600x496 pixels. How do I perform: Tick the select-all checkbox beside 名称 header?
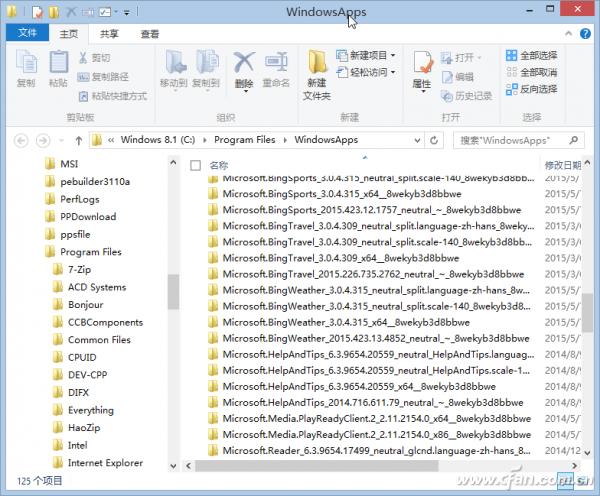[x=196, y=165]
